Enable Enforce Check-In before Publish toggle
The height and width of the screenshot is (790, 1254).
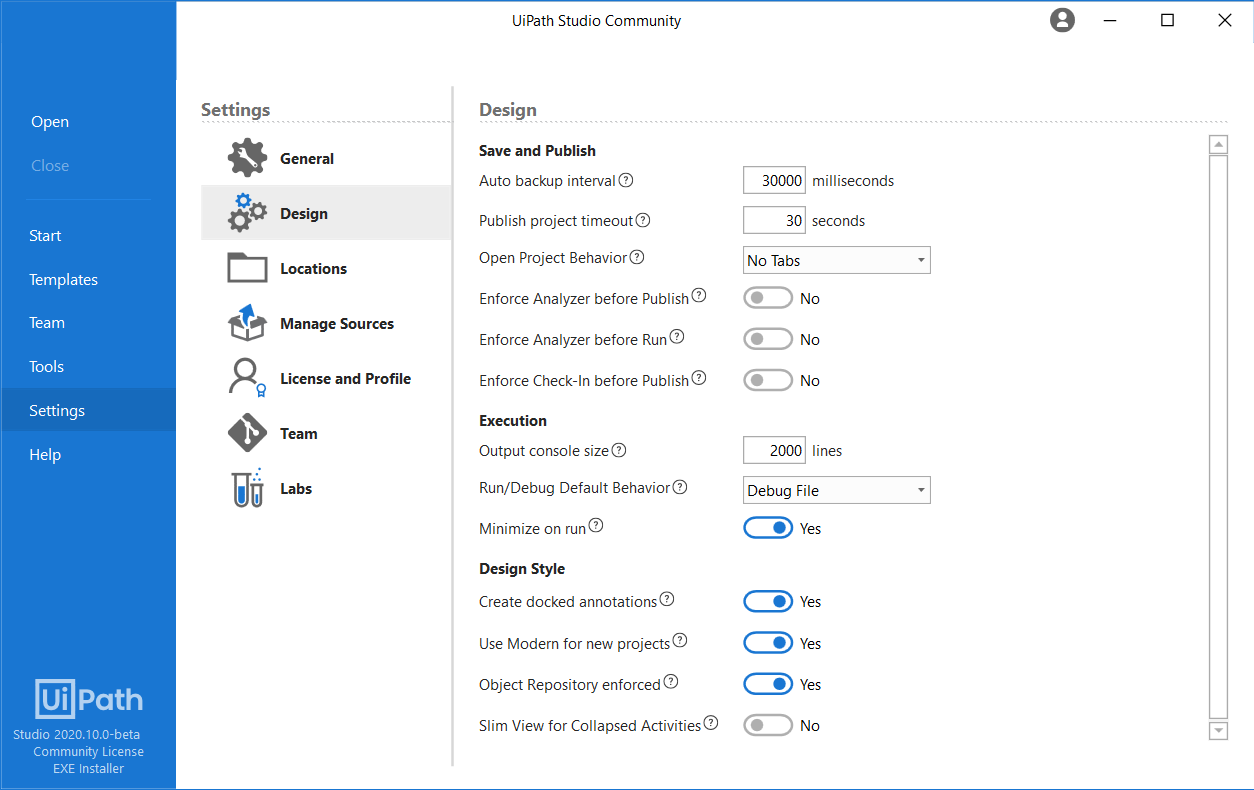pos(768,380)
